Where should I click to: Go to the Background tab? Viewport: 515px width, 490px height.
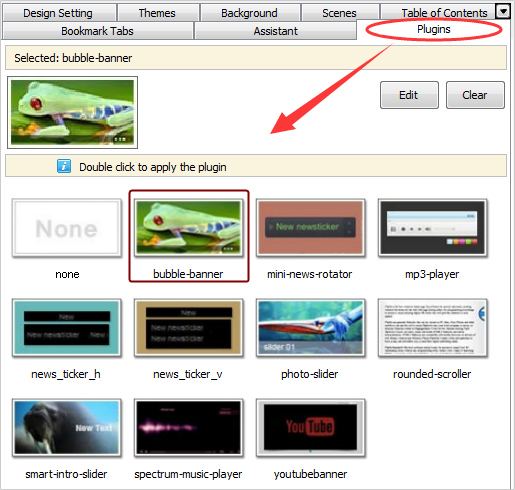tap(250, 13)
